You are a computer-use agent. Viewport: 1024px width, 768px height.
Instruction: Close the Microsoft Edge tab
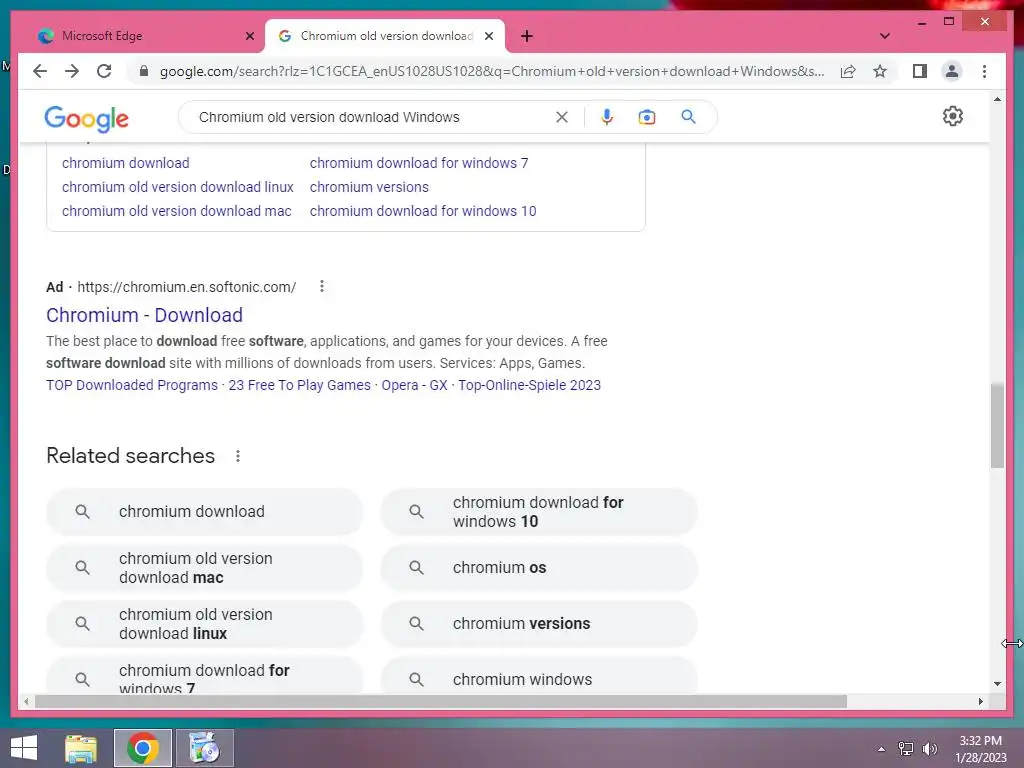(x=249, y=36)
